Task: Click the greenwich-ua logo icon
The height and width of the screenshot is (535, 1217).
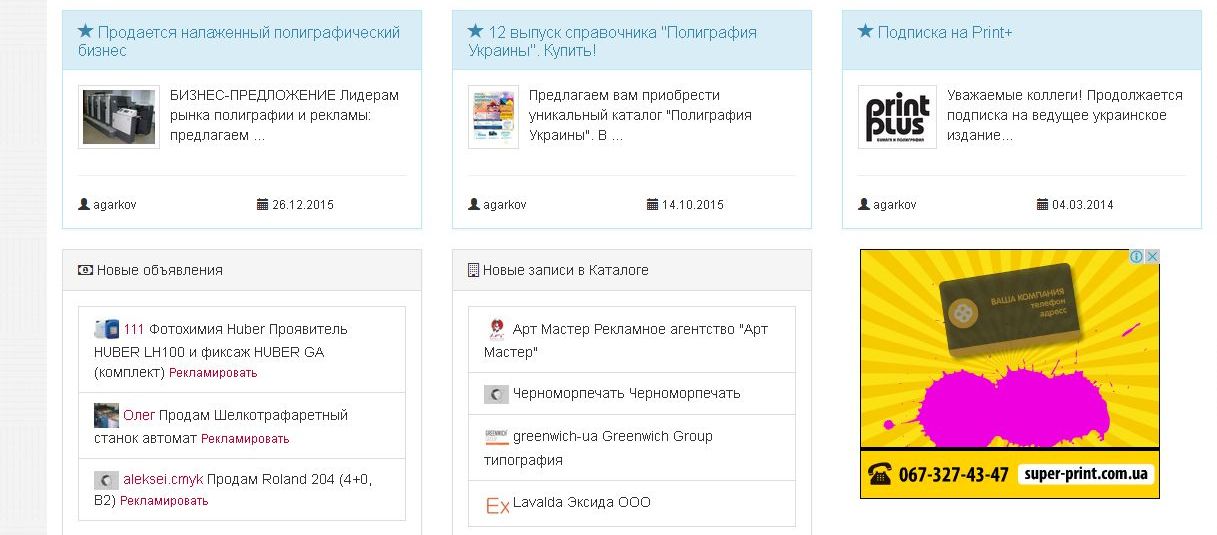Action: (497, 437)
